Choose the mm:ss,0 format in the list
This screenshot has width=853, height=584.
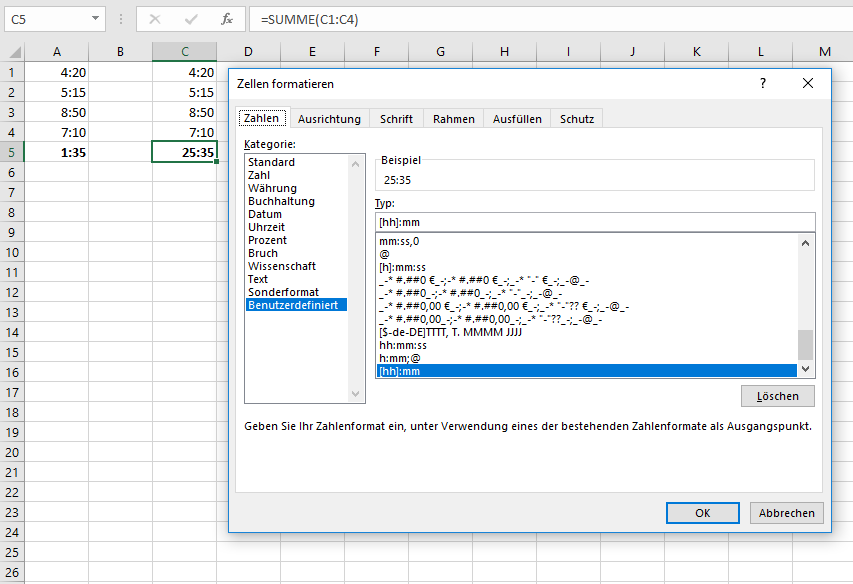tap(587, 241)
